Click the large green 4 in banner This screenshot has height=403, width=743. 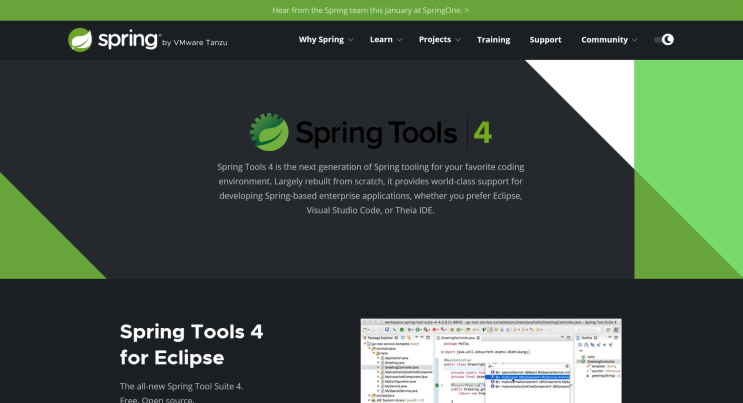[482, 133]
